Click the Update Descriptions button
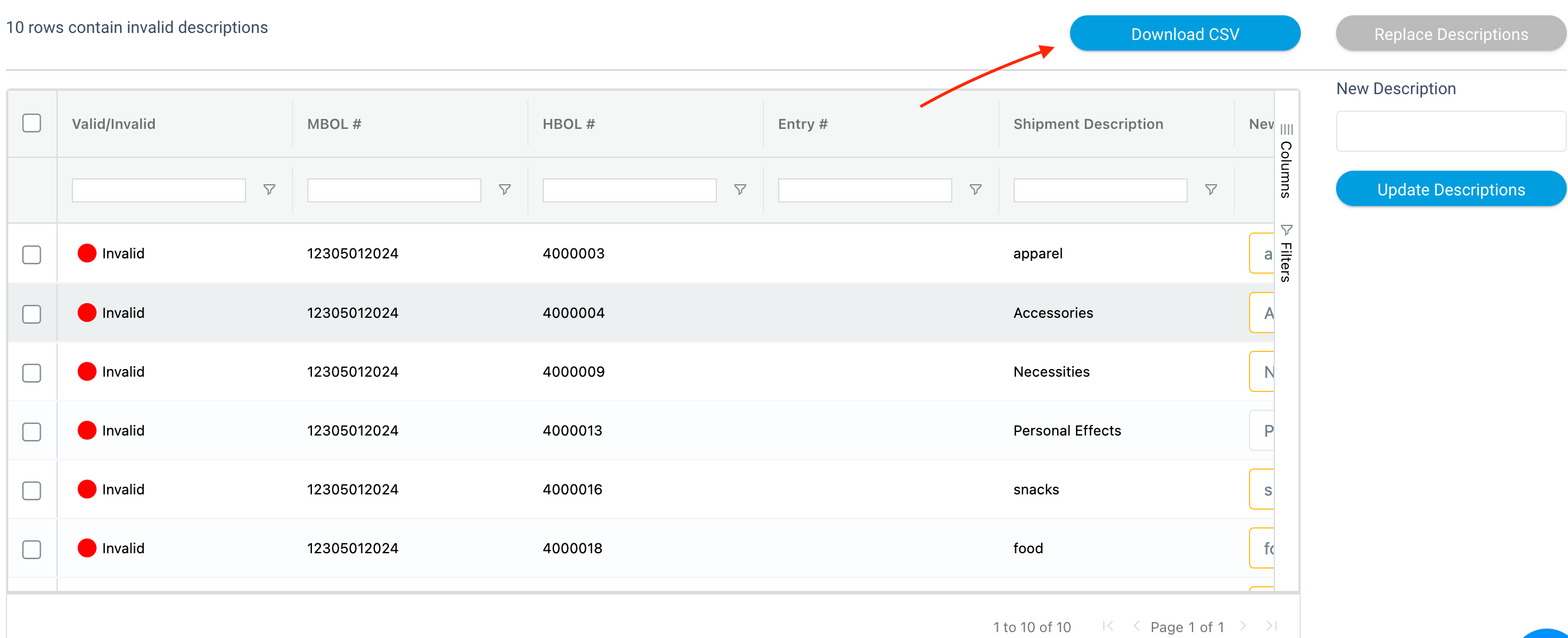 (1451, 189)
